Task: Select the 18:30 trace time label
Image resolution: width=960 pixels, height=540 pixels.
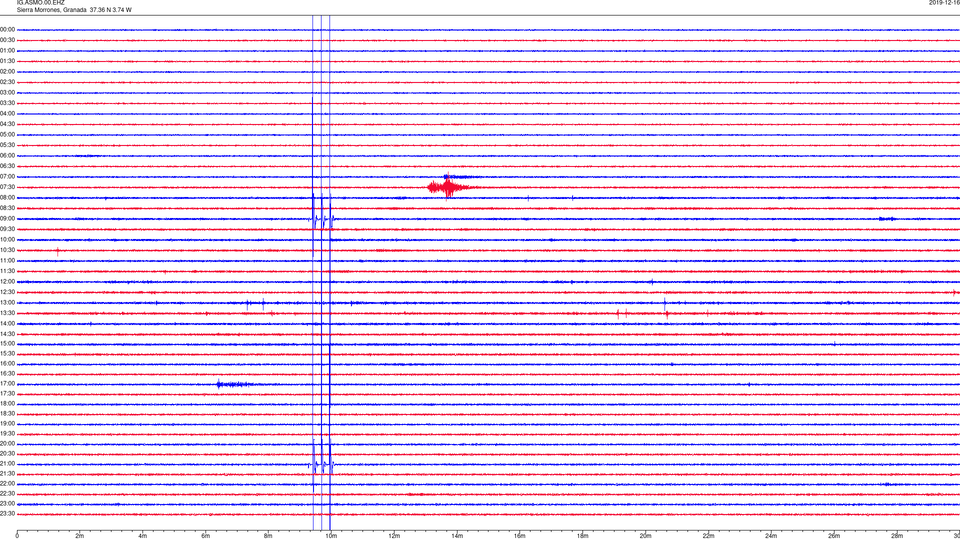Action: click(7, 414)
